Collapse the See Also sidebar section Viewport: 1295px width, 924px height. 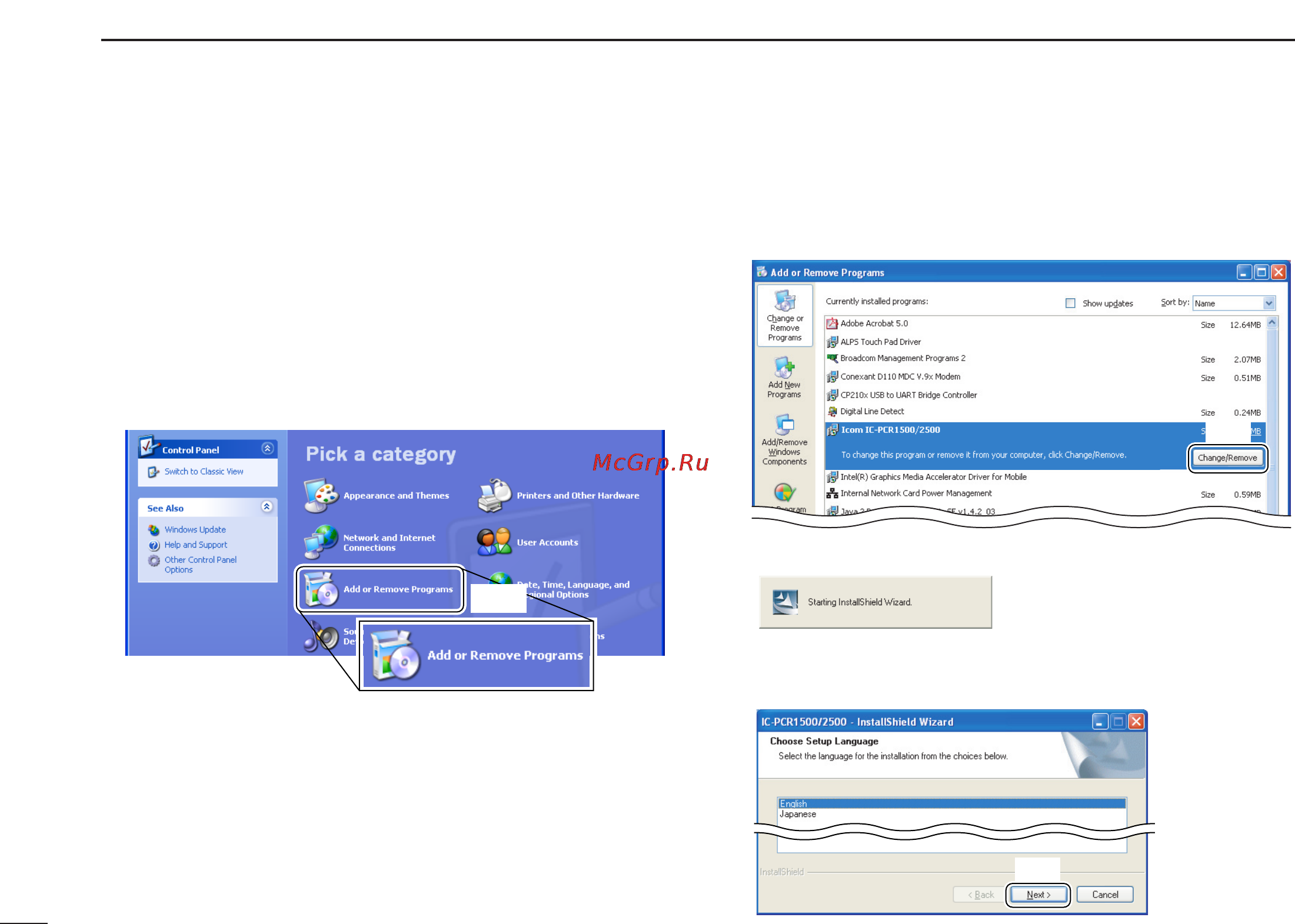tap(267, 506)
